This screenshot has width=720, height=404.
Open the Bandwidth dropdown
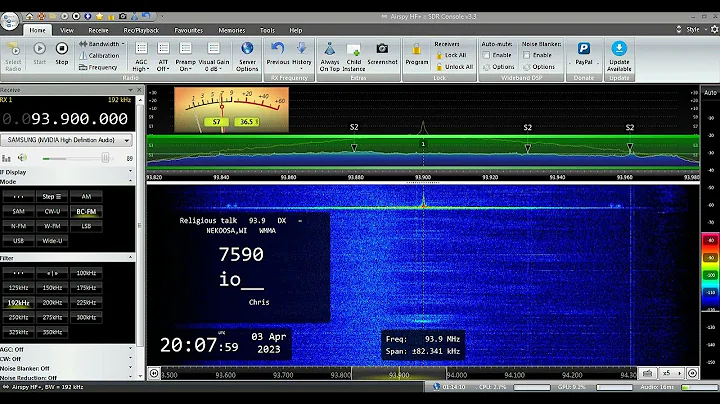coord(101,44)
